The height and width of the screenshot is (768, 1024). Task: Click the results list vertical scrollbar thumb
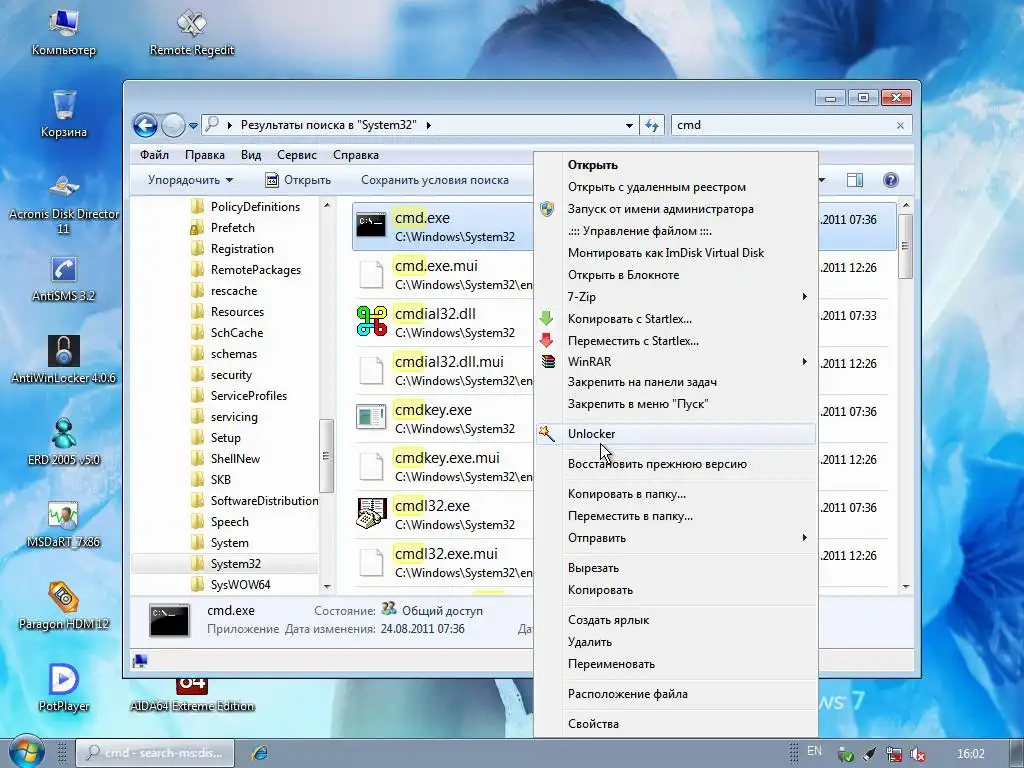[905, 246]
